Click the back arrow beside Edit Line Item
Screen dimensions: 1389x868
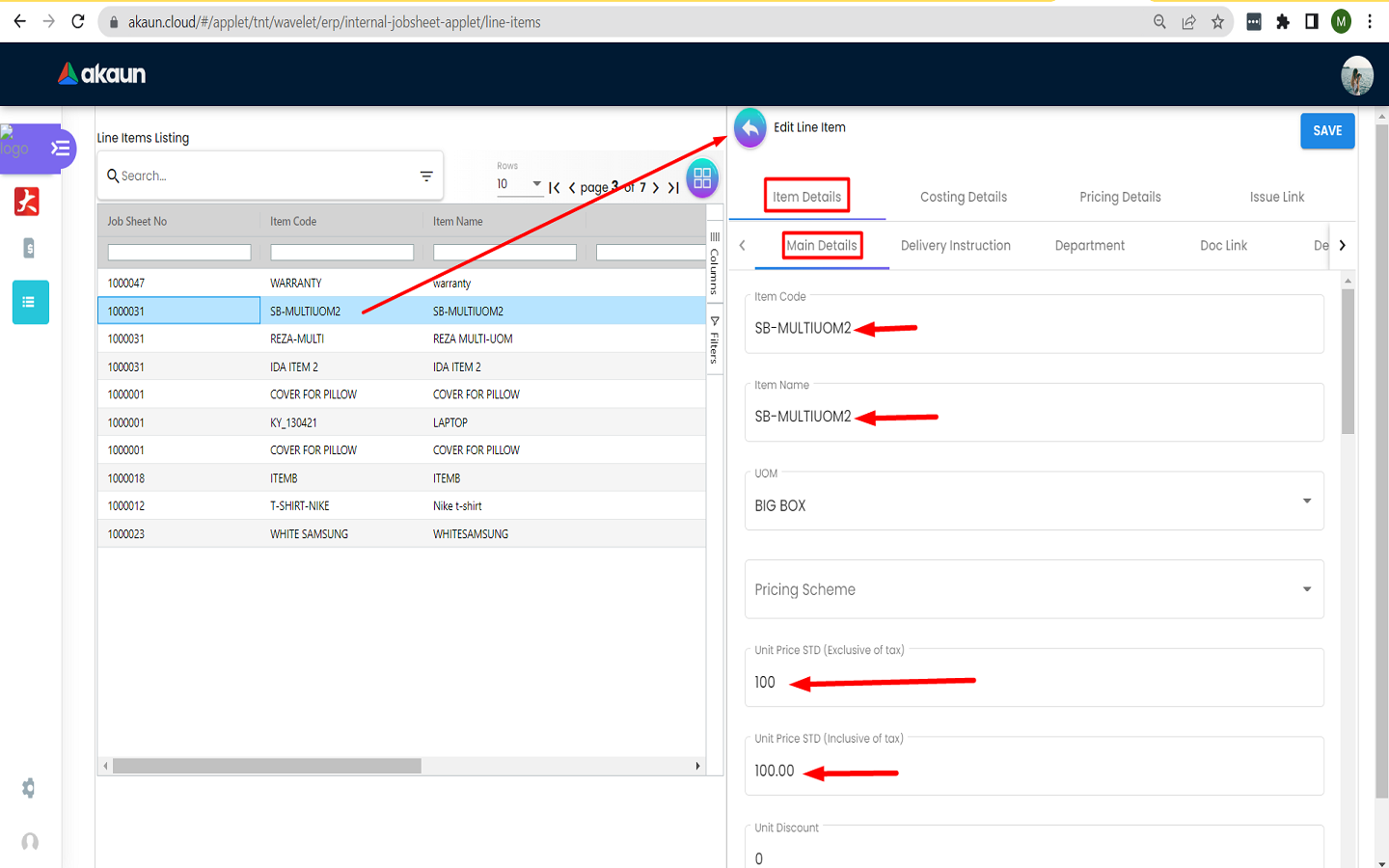(x=750, y=128)
